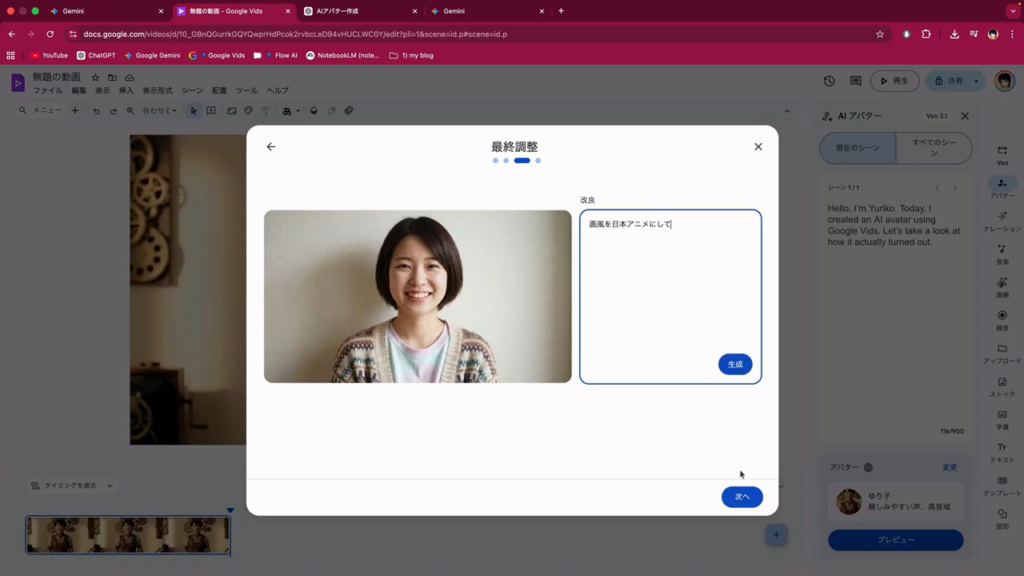The width and height of the screenshot is (1024, 576).
Task: Open the 合わせる zoom fit dropdown
Action: coord(160,111)
